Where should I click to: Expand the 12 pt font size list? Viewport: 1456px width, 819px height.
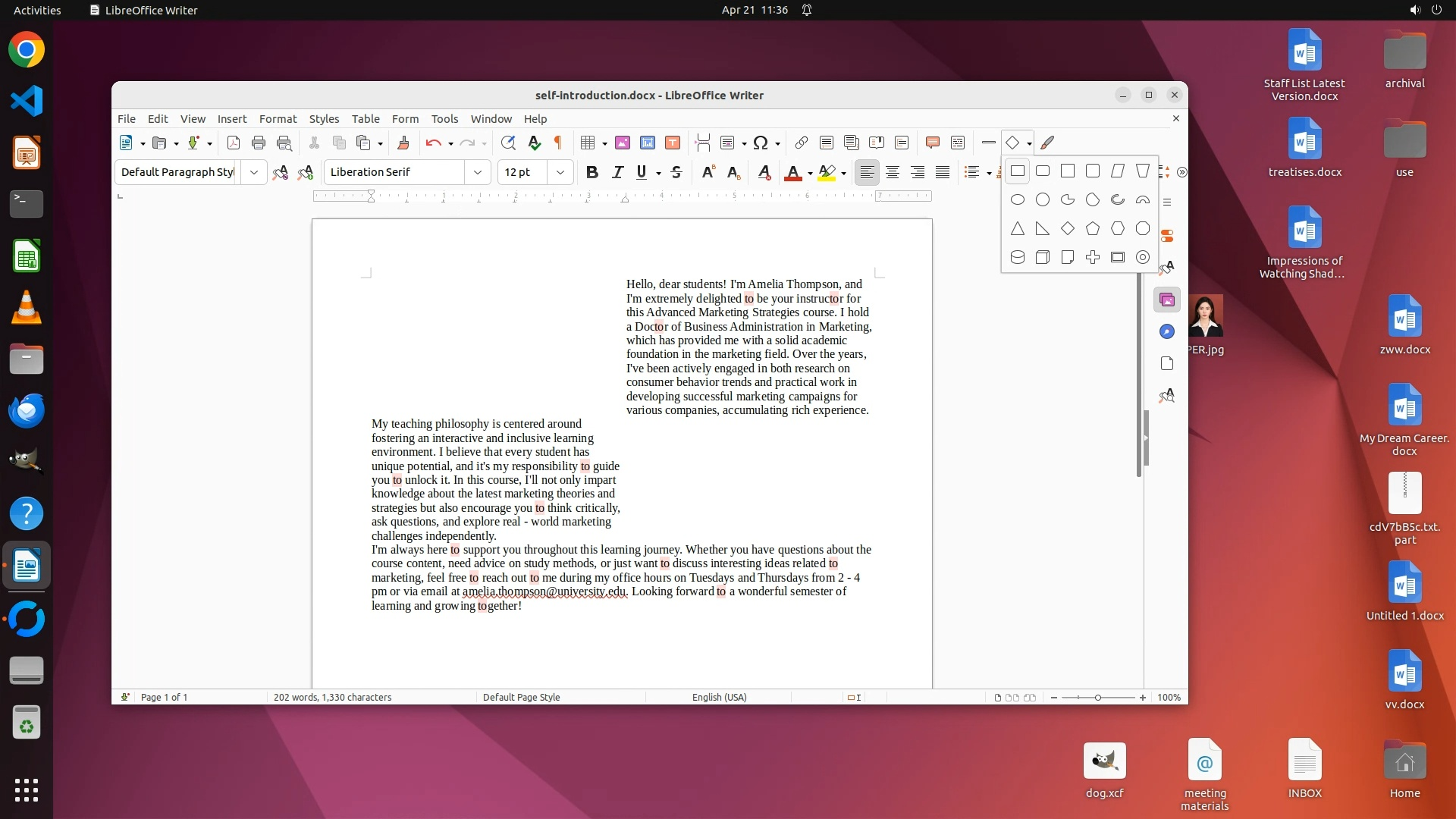(560, 172)
